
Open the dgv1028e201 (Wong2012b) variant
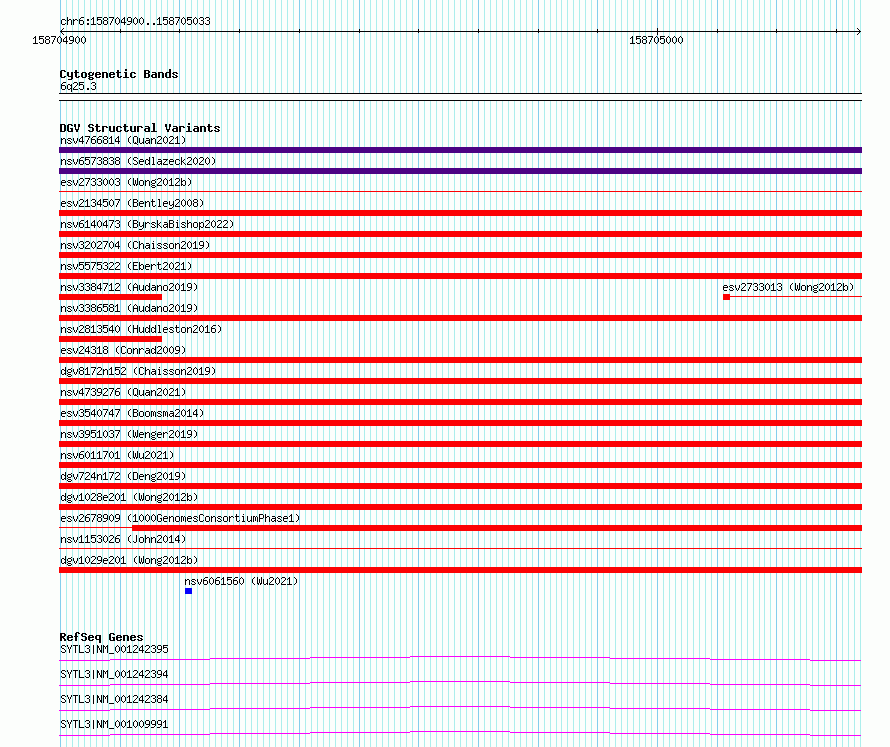(129, 497)
